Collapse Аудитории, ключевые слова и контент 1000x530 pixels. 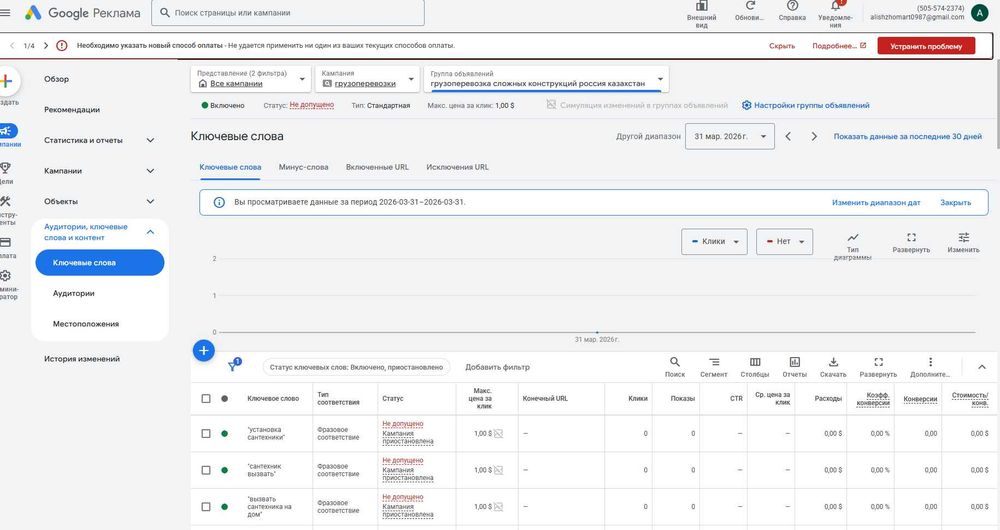151,232
